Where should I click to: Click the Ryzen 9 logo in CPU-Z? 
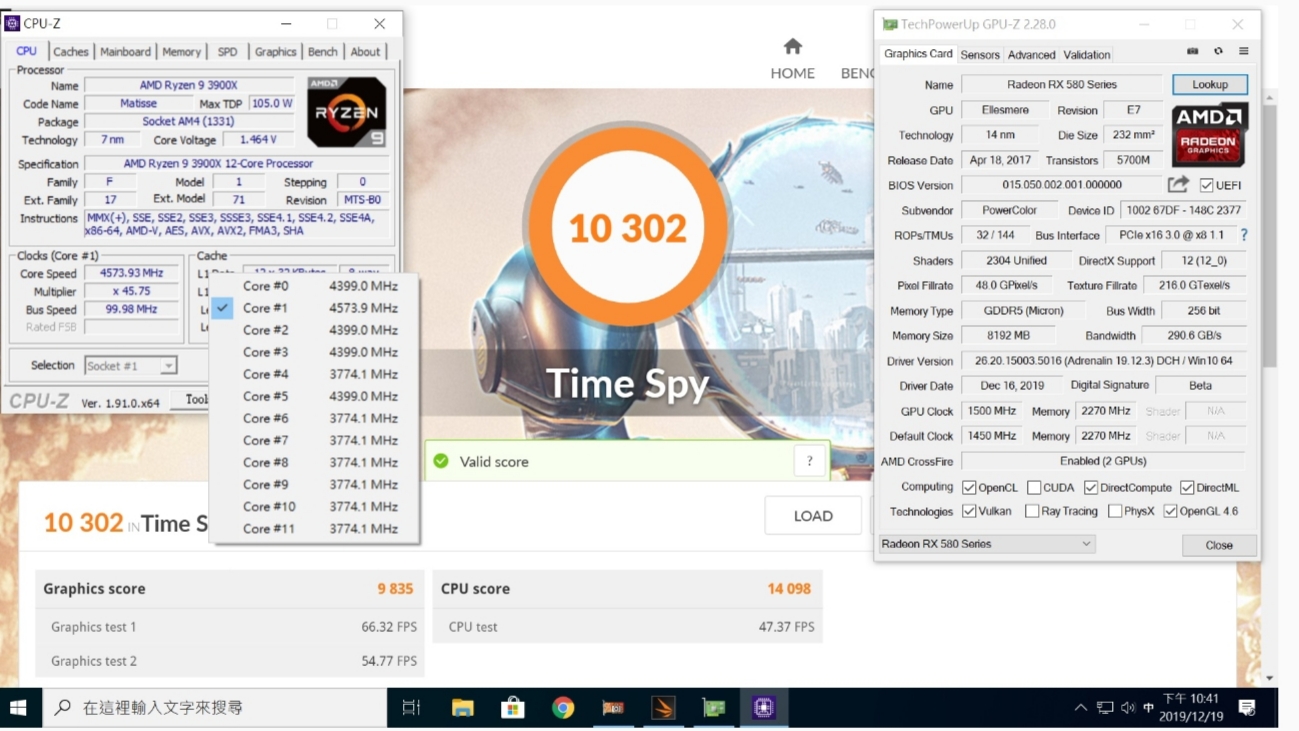point(346,113)
